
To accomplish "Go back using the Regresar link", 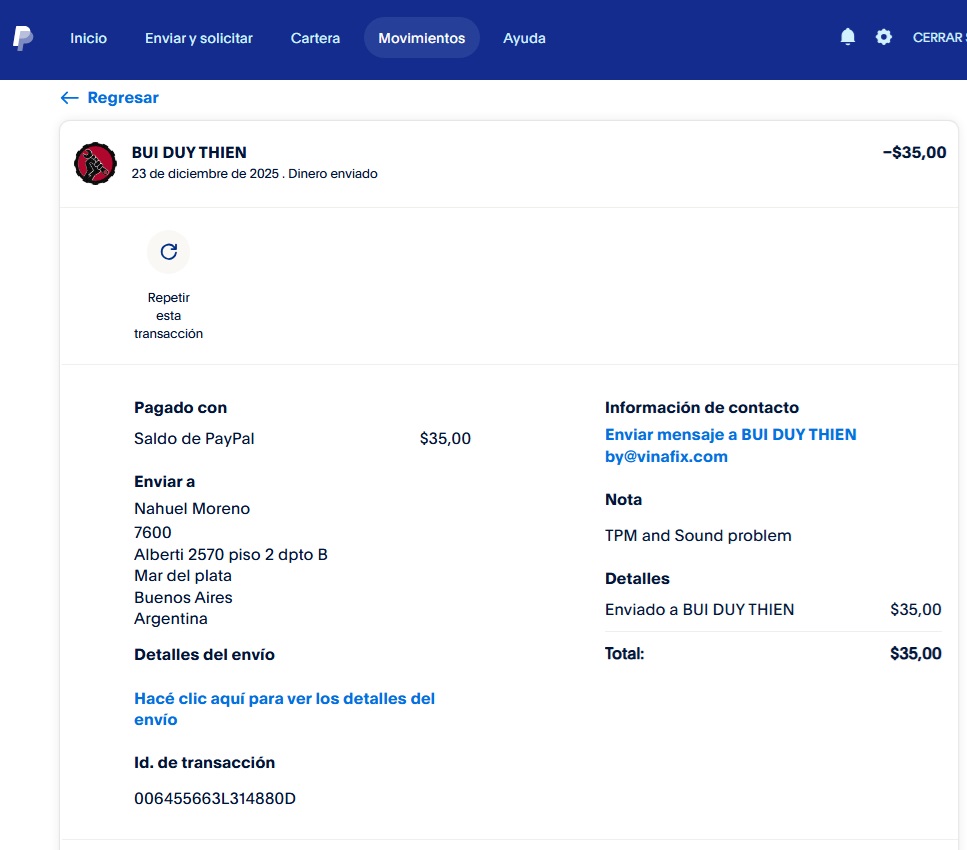I will 110,98.
